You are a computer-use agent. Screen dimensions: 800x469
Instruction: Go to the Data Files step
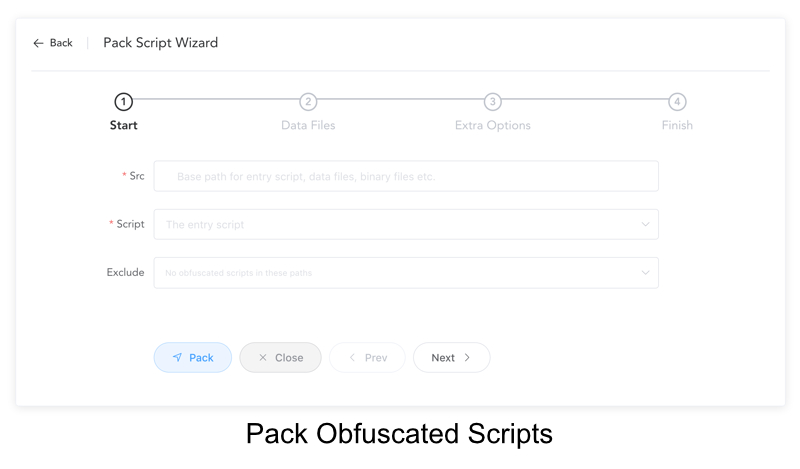coord(308,125)
